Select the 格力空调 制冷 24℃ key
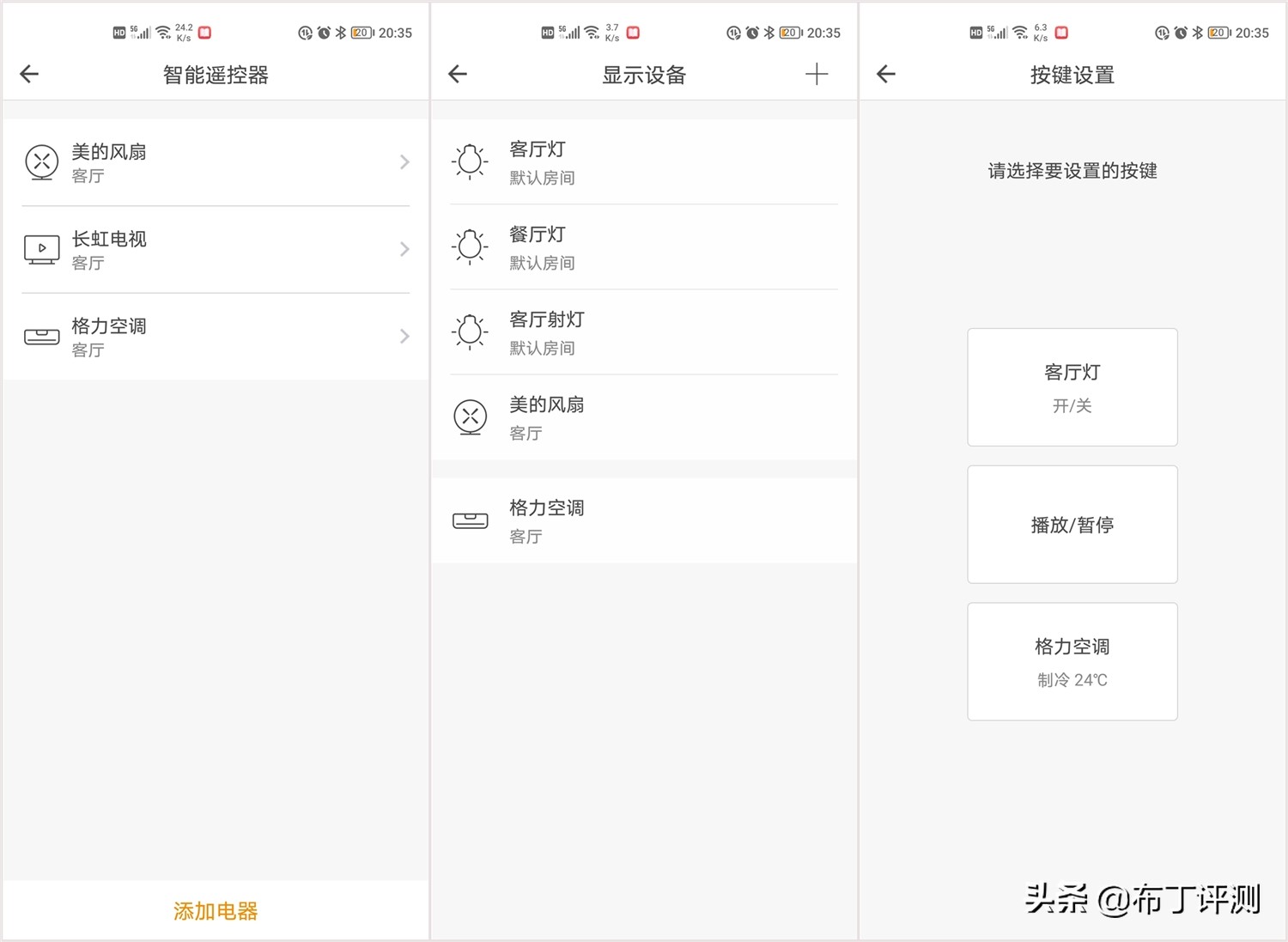The width and height of the screenshot is (1288, 942). tap(1072, 661)
